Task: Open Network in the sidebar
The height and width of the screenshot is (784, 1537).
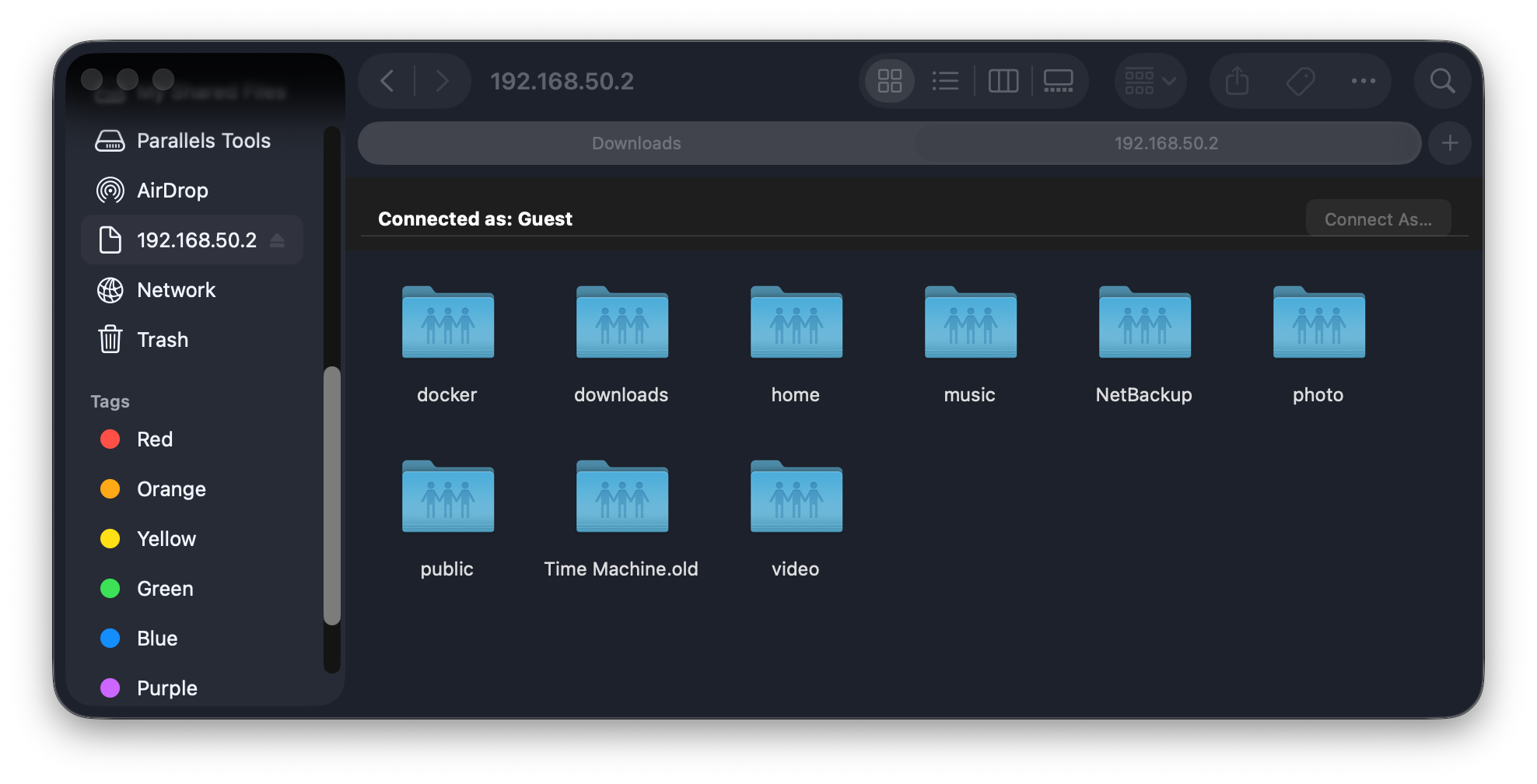Action: click(192, 290)
